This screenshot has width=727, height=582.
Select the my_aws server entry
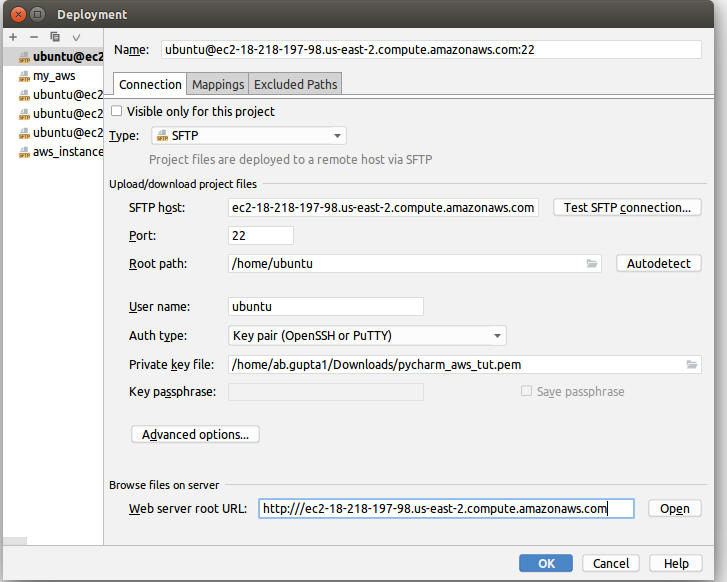pyautogui.click(x=53, y=76)
